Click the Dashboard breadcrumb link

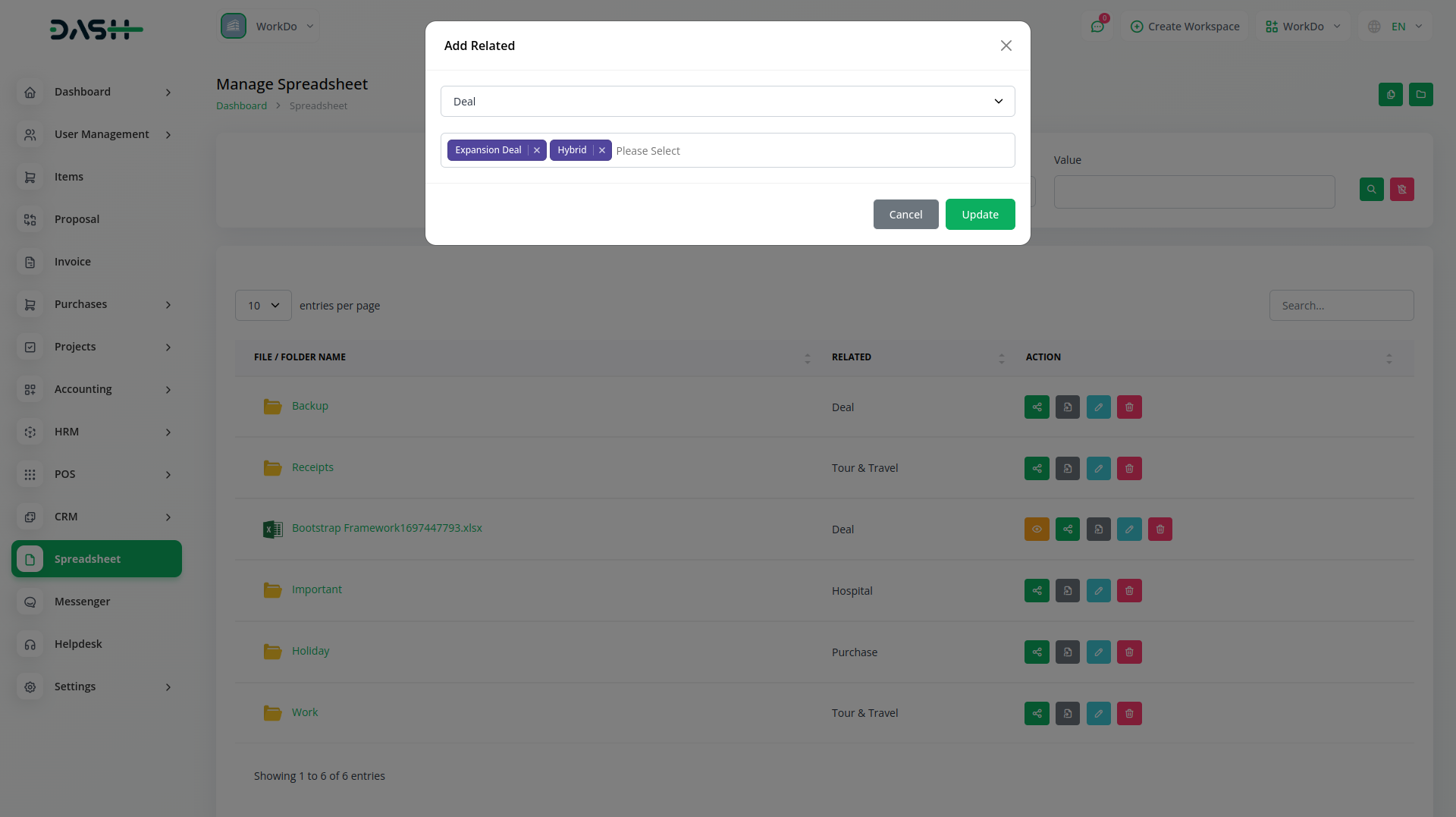pos(241,106)
